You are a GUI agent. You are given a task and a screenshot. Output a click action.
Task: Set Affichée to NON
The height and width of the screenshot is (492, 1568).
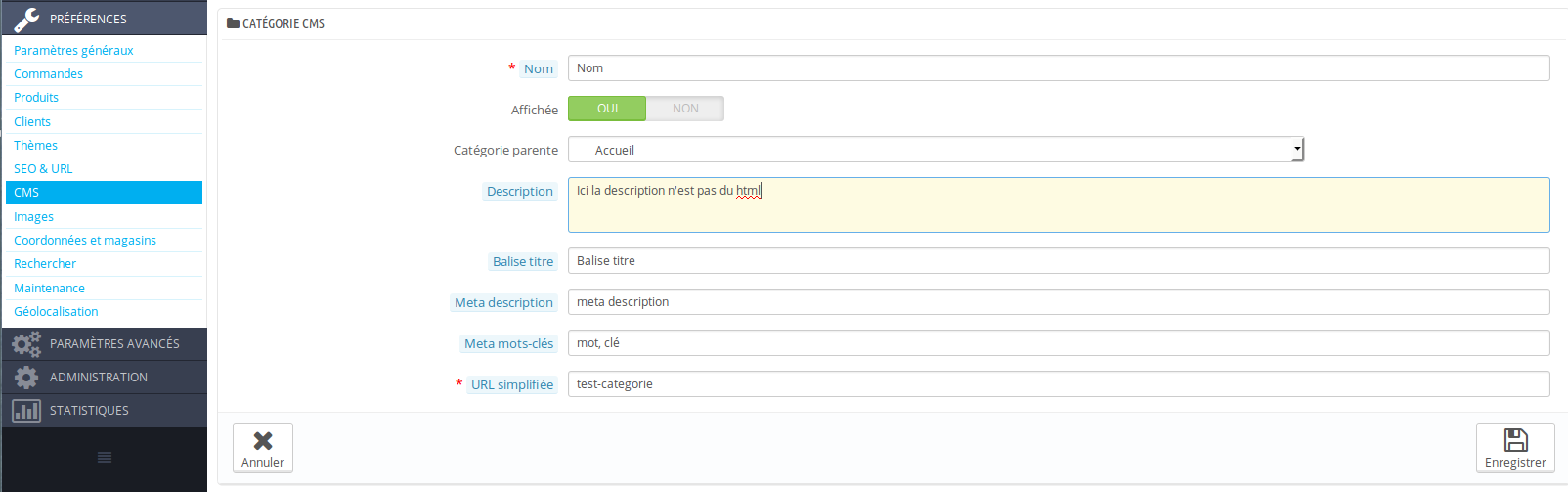pyautogui.click(x=685, y=109)
